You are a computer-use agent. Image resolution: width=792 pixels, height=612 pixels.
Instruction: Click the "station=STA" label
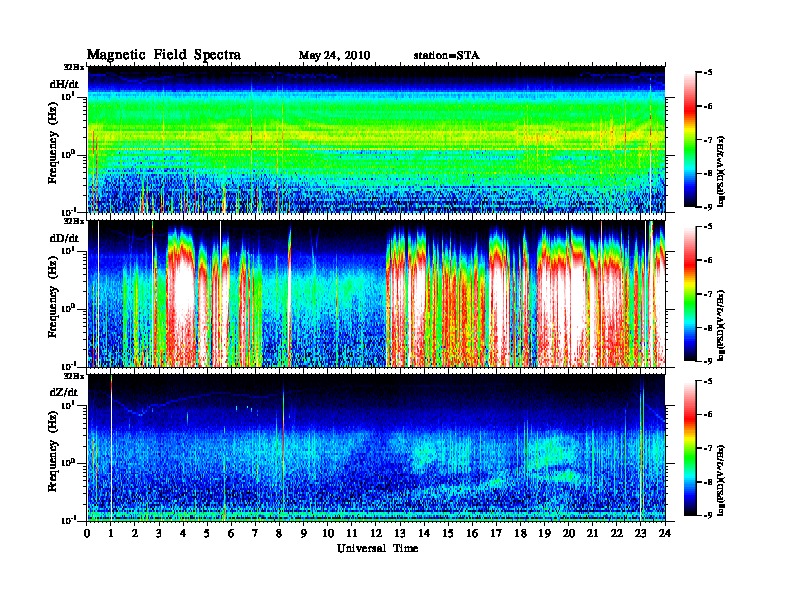pyautogui.click(x=447, y=56)
